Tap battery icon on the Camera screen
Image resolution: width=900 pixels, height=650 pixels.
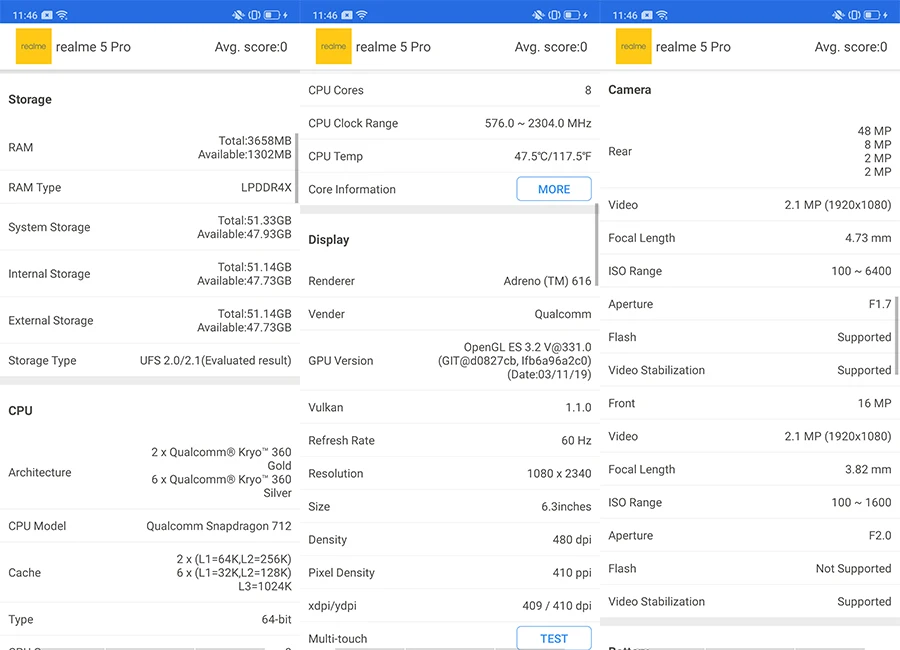pyautogui.click(x=872, y=15)
